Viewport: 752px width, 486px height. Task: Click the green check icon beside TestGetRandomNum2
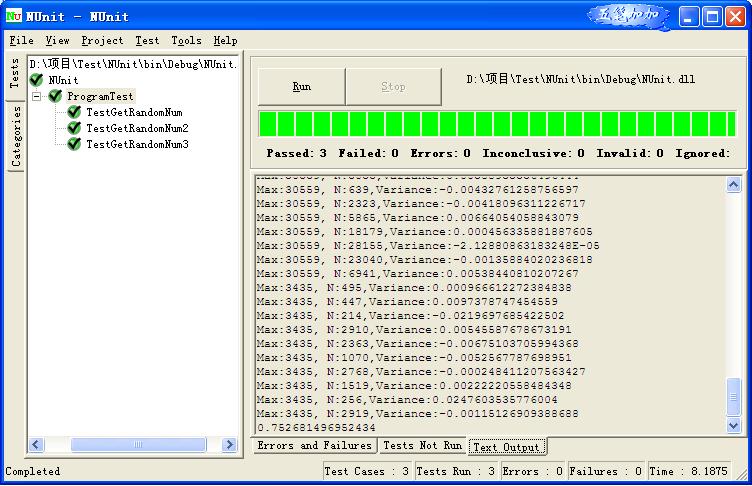[74, 128]
